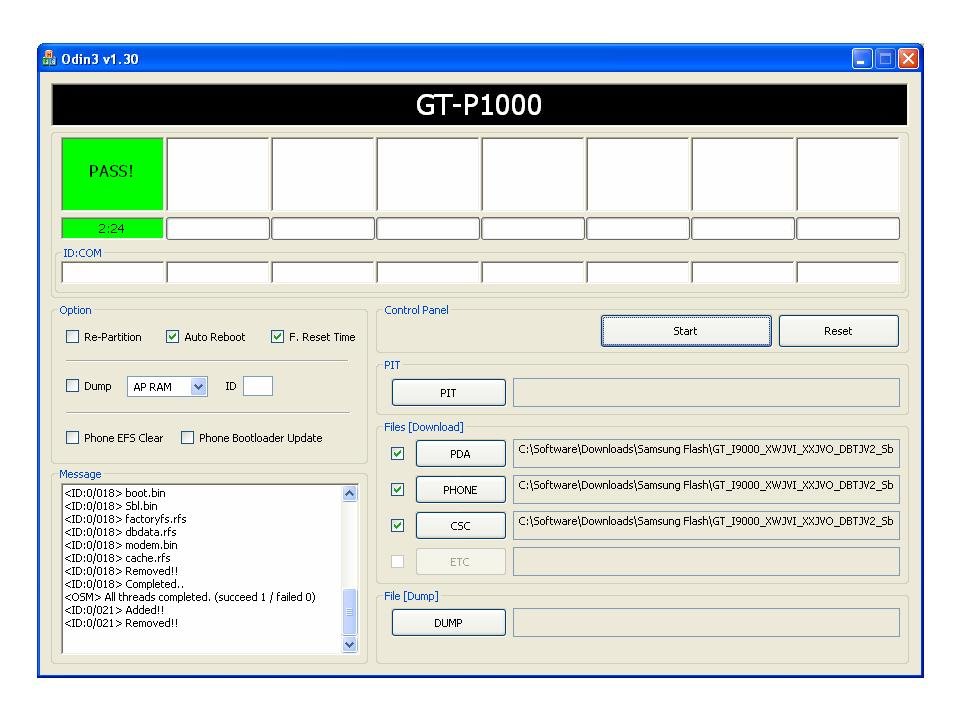Click the PHONE file path field
The image size is (960, 720).
coord(706,490)
